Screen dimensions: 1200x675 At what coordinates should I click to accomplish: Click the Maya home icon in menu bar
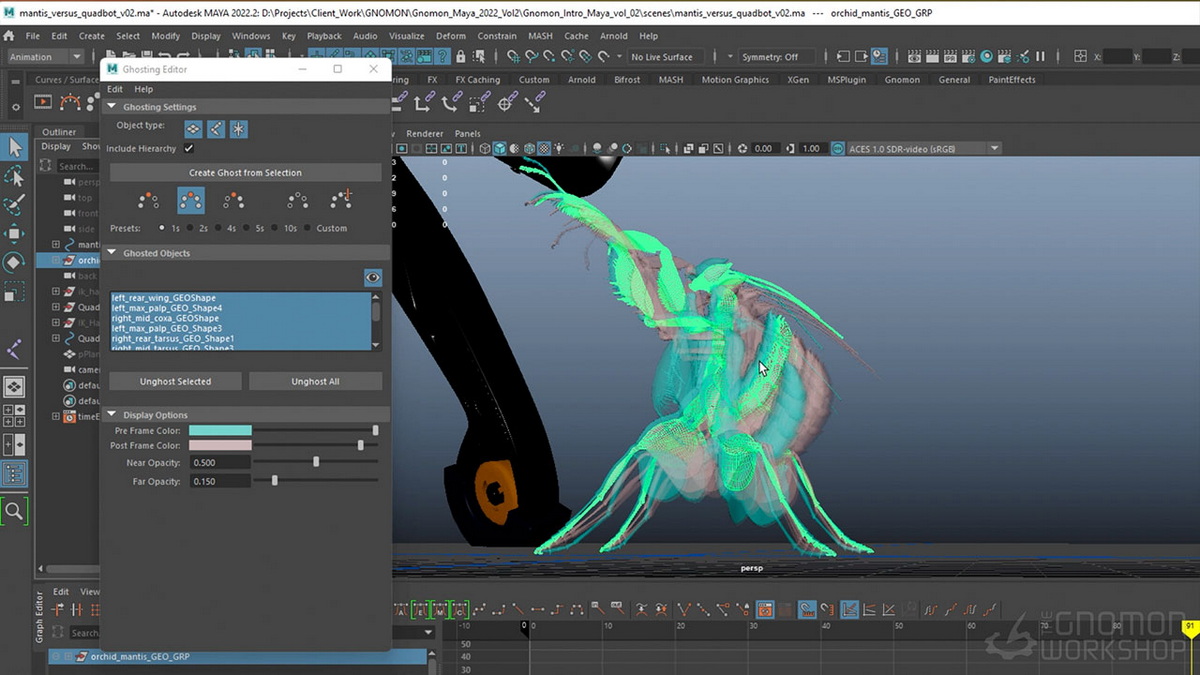10,36
